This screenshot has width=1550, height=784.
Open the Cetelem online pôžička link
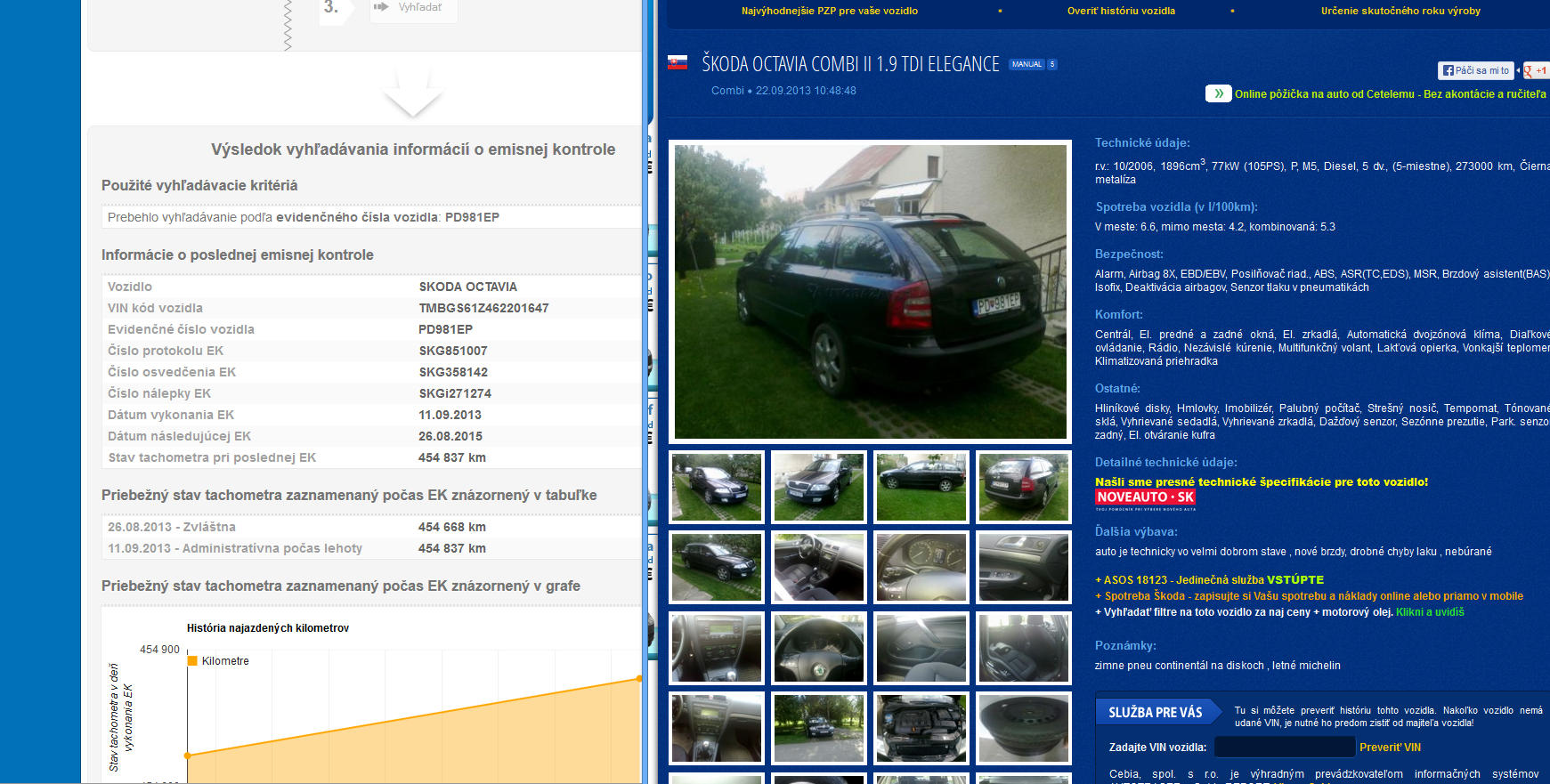tap(1389, 93)
